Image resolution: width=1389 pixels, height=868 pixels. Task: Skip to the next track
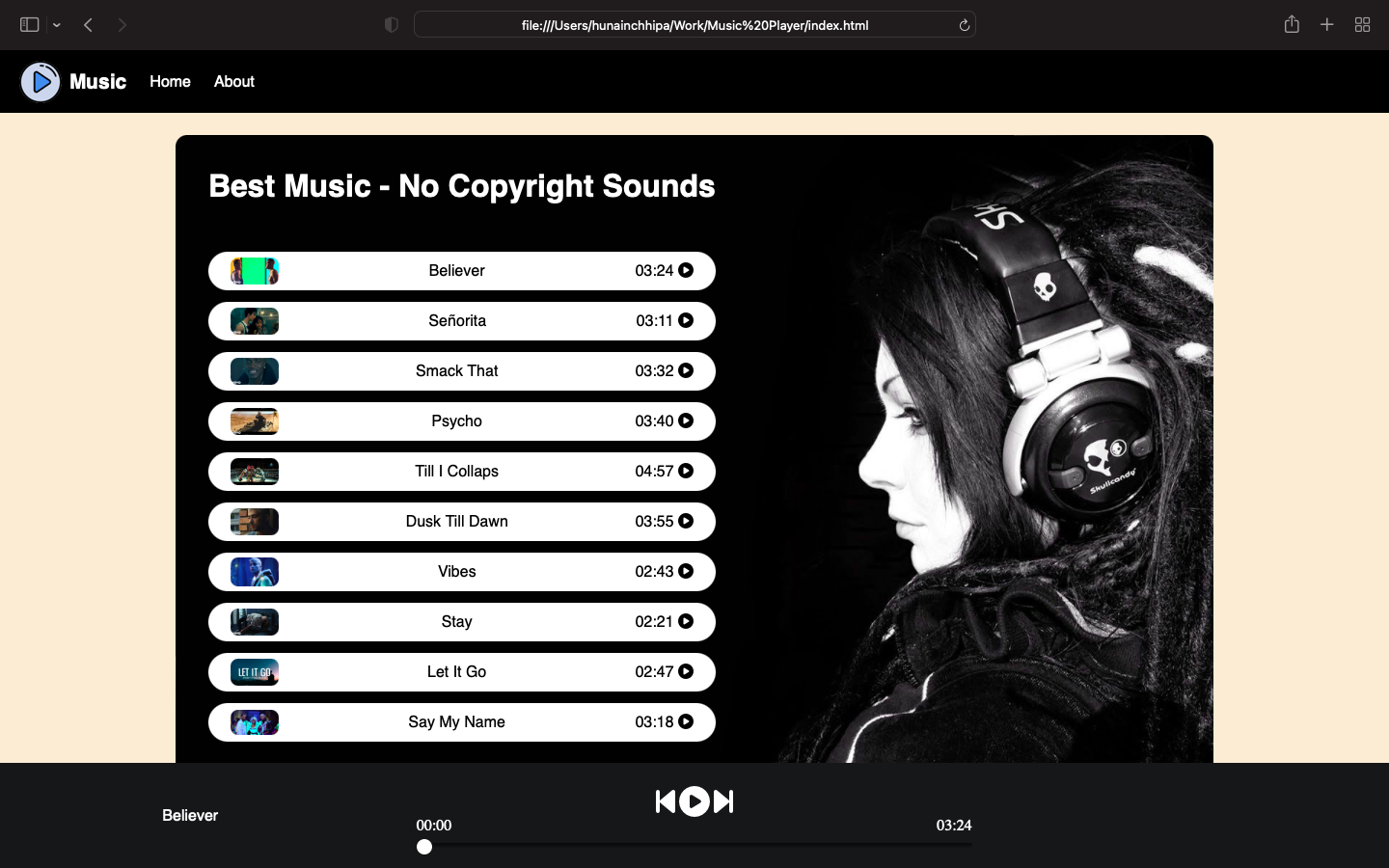click(723, 801)
